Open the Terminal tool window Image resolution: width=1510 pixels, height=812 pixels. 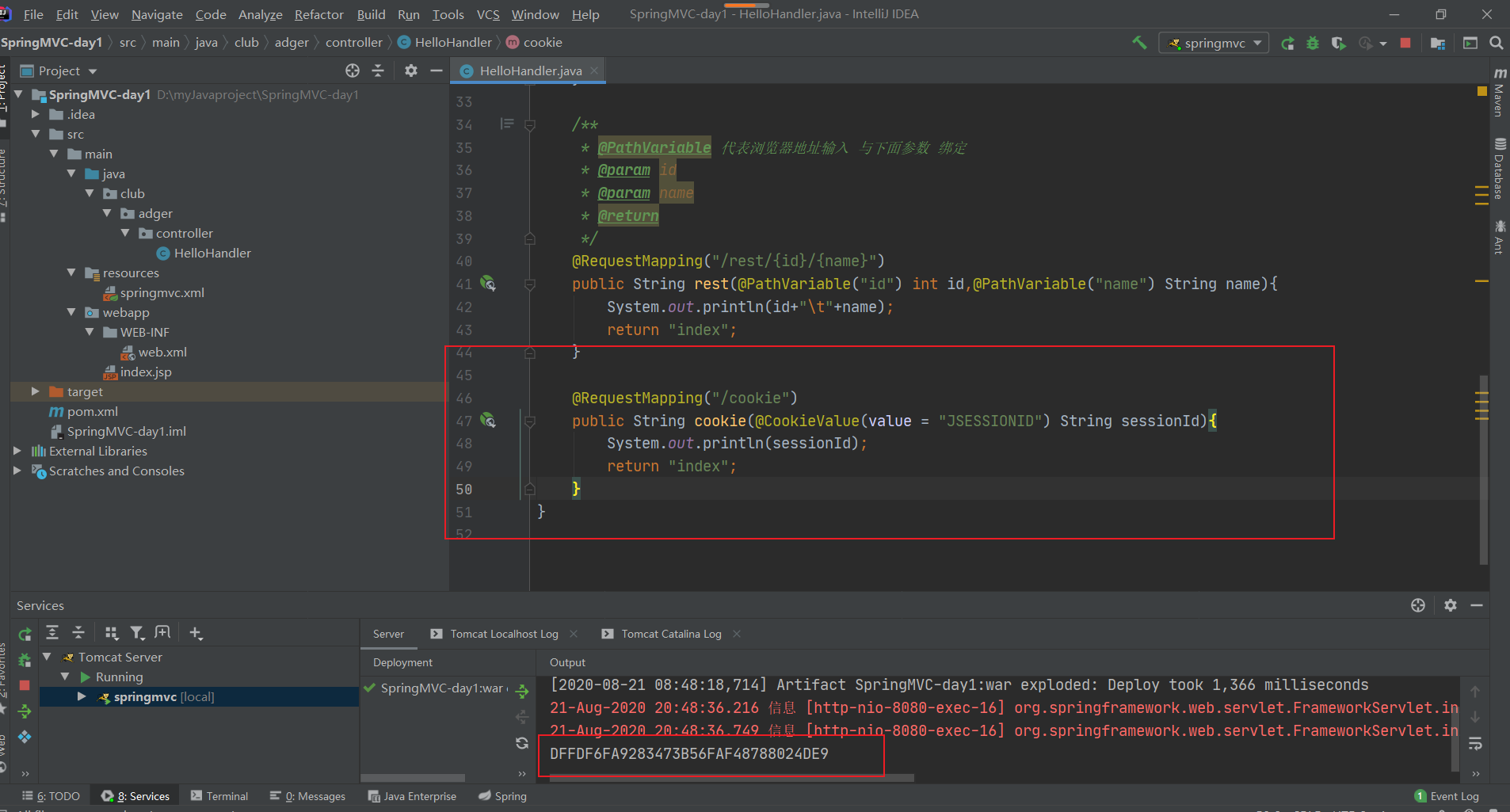tap(219, 796)
